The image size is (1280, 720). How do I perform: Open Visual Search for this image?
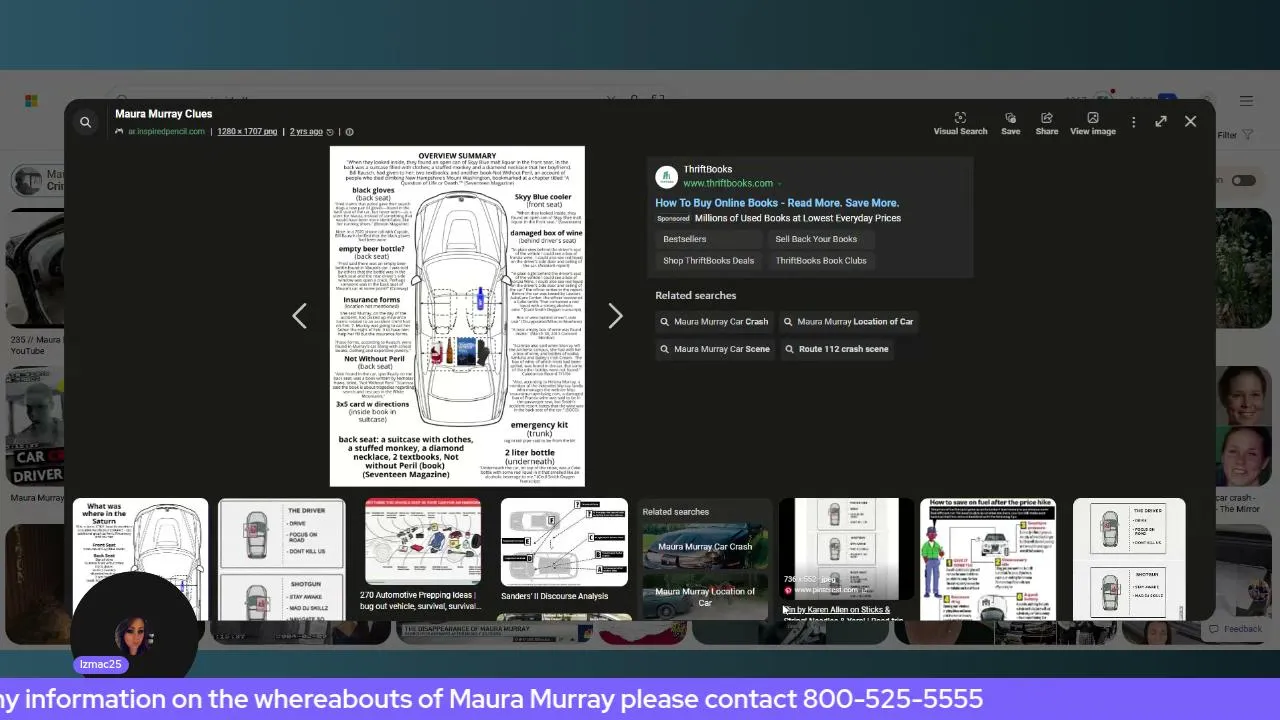click(x=960, y=123)
